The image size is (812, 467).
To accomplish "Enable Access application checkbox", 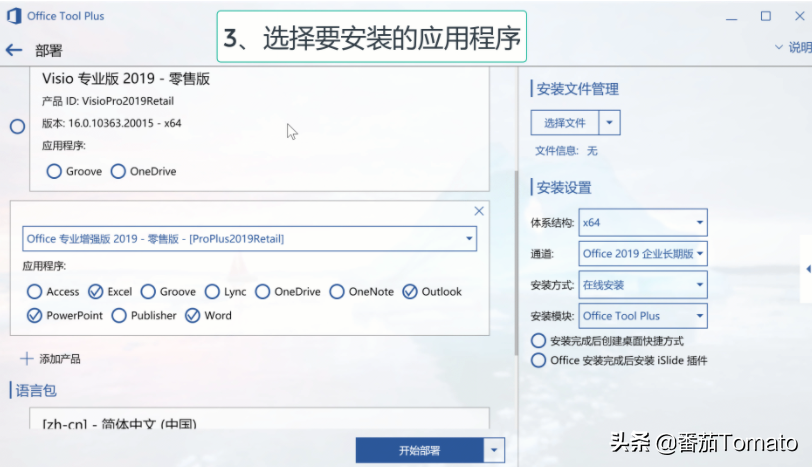I will [x=35, y=291].
